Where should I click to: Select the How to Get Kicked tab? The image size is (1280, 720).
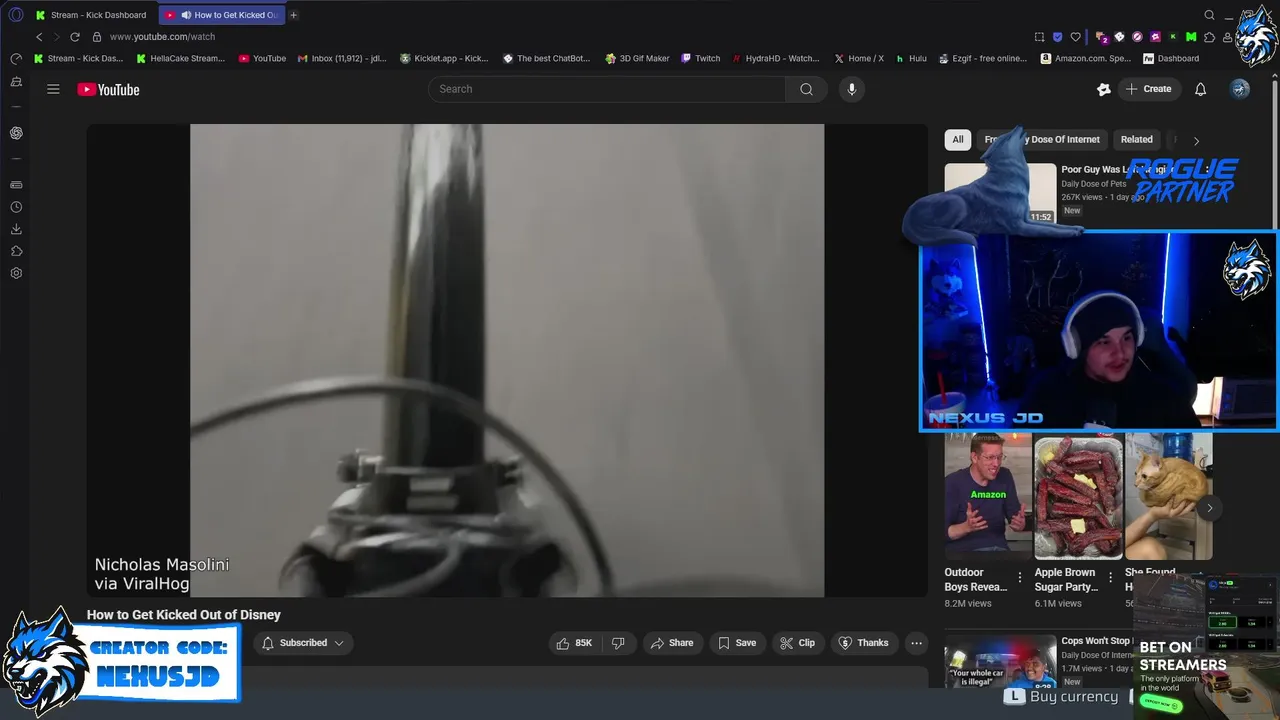pyautogui.click(x=223, y=15)
